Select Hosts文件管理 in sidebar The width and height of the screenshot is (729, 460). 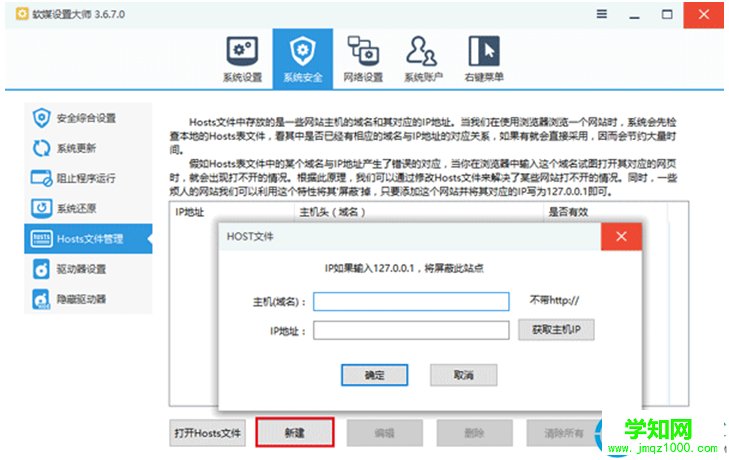click(88, 239)
